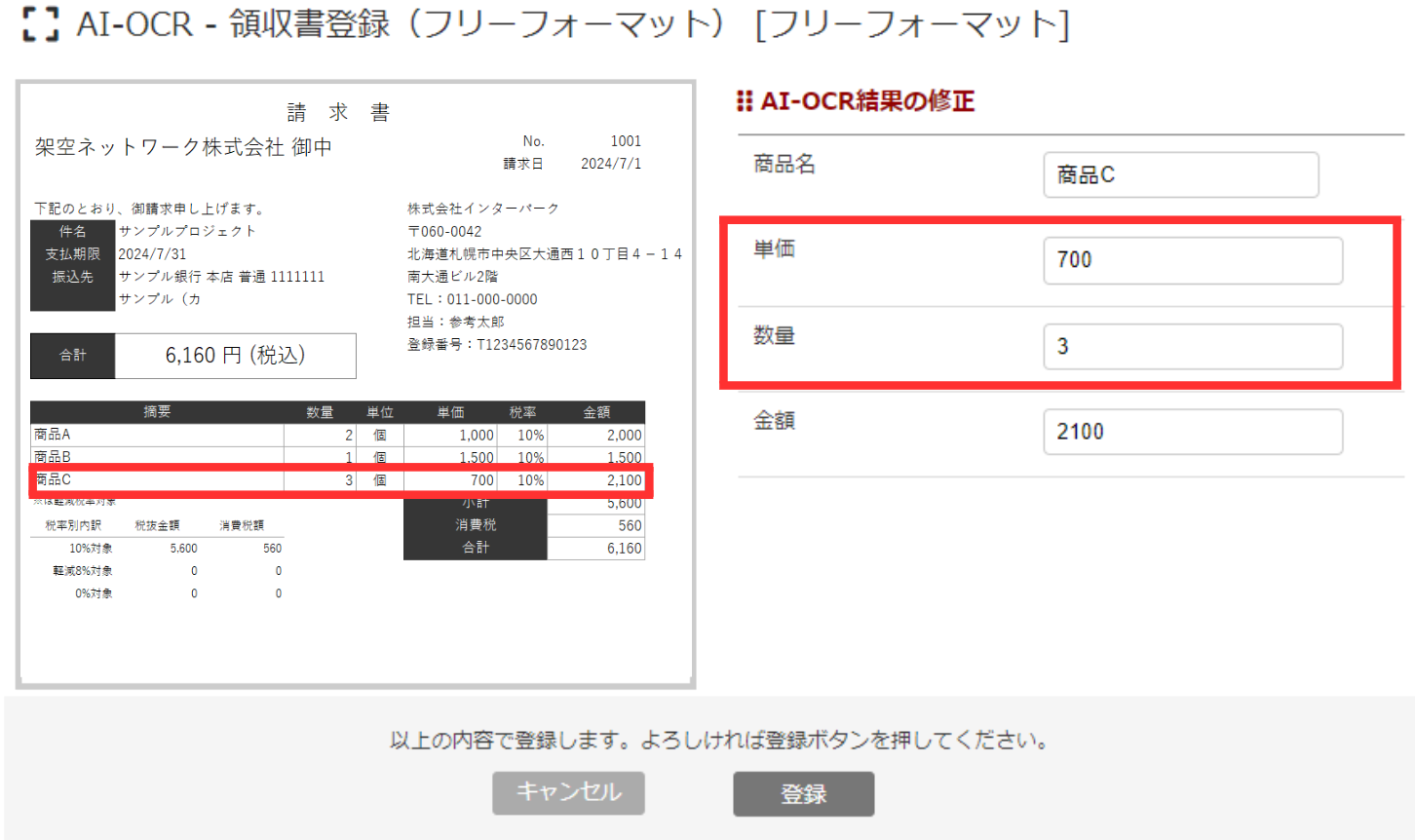The width and height of the screenshot is (1415, 840).
Task: Click the 商品名 input containing 商品C
Action: [x=1180, y=174]
